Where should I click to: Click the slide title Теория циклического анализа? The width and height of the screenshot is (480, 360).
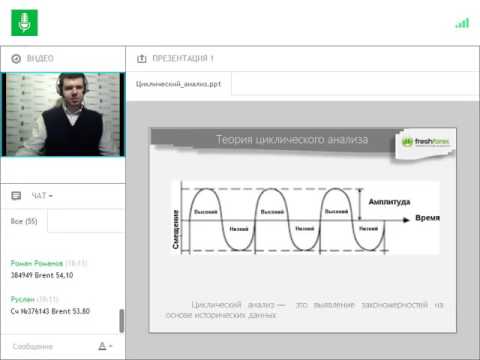click(x=292, y=139)
